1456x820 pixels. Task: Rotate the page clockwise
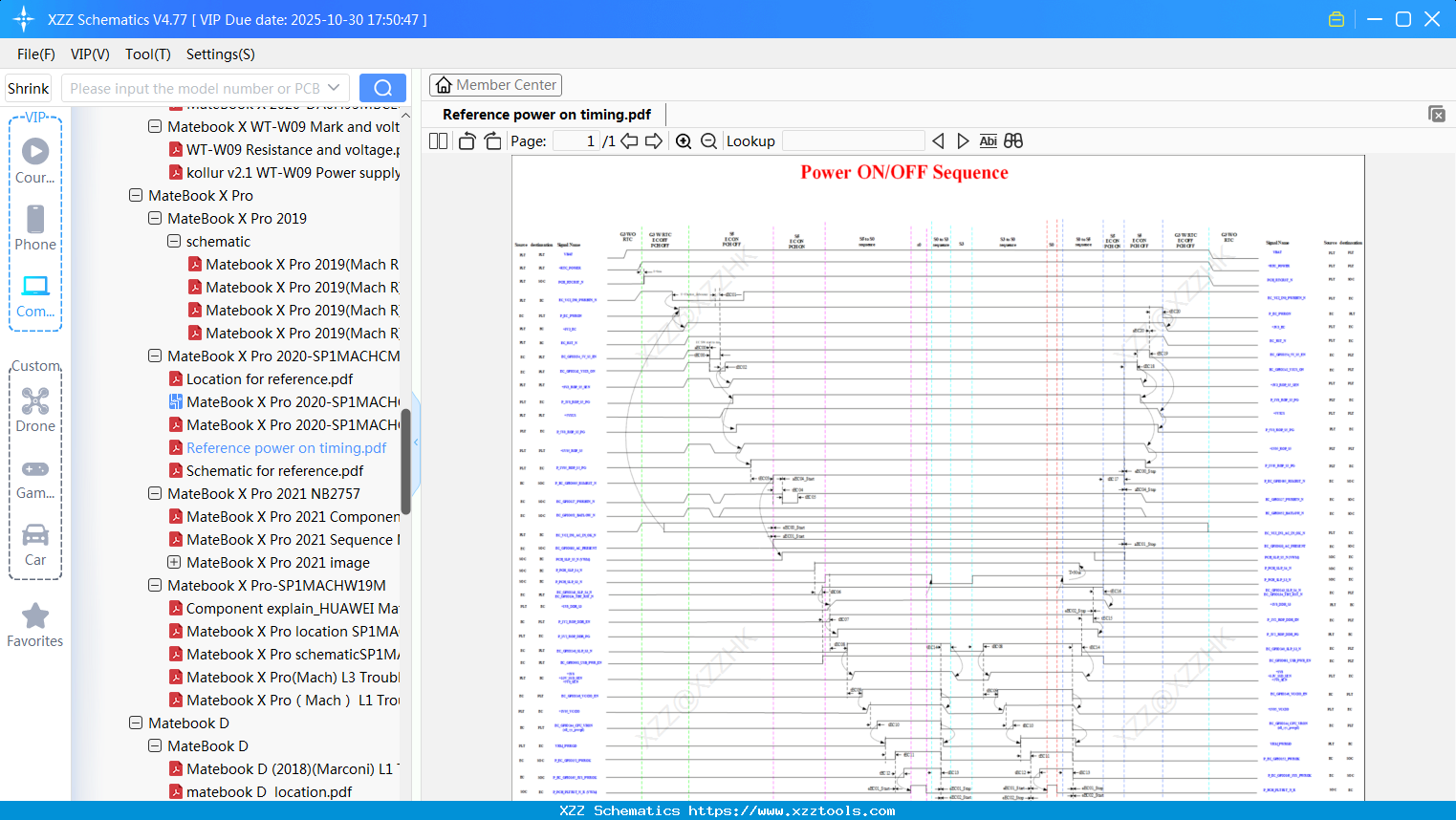click(x=492, y=141)
